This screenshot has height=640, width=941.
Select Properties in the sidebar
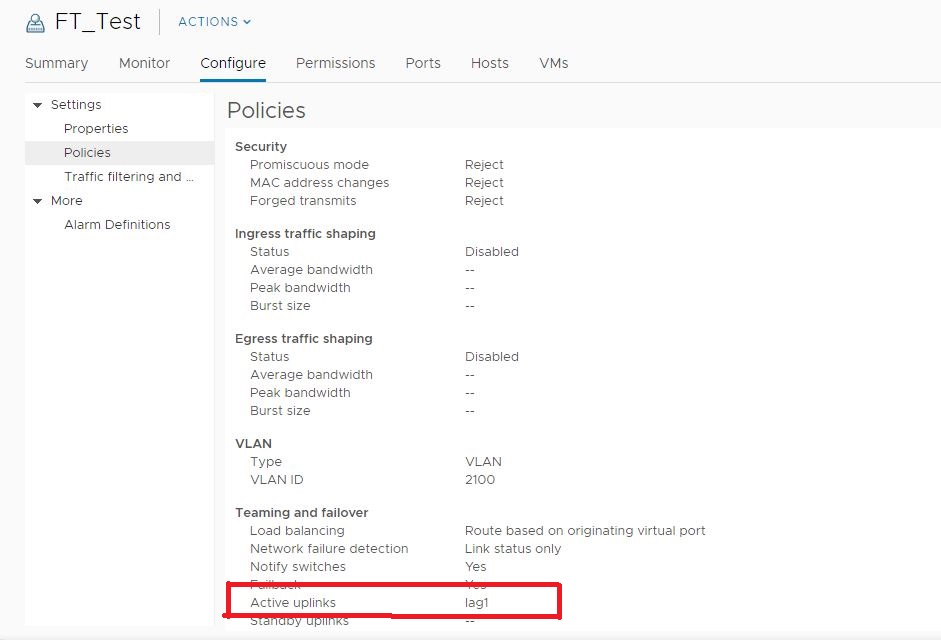[x=96, y=128]
